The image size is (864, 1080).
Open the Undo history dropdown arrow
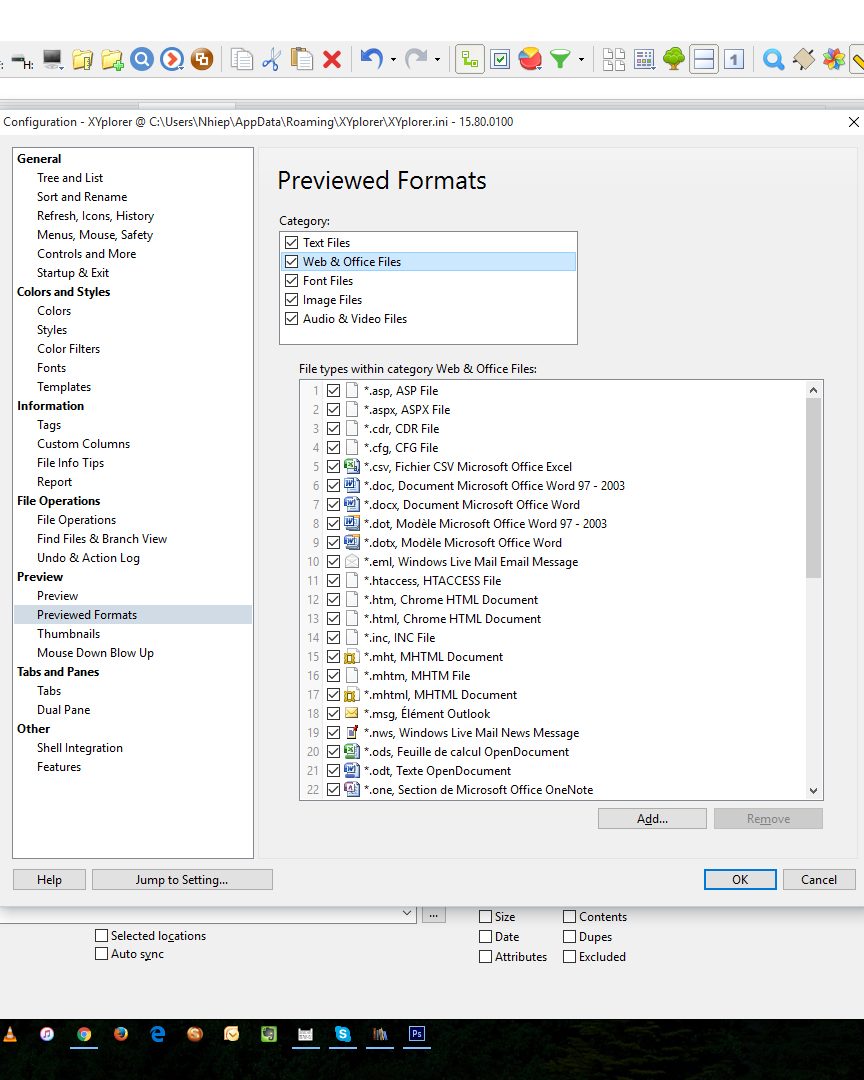click(393, 60)
